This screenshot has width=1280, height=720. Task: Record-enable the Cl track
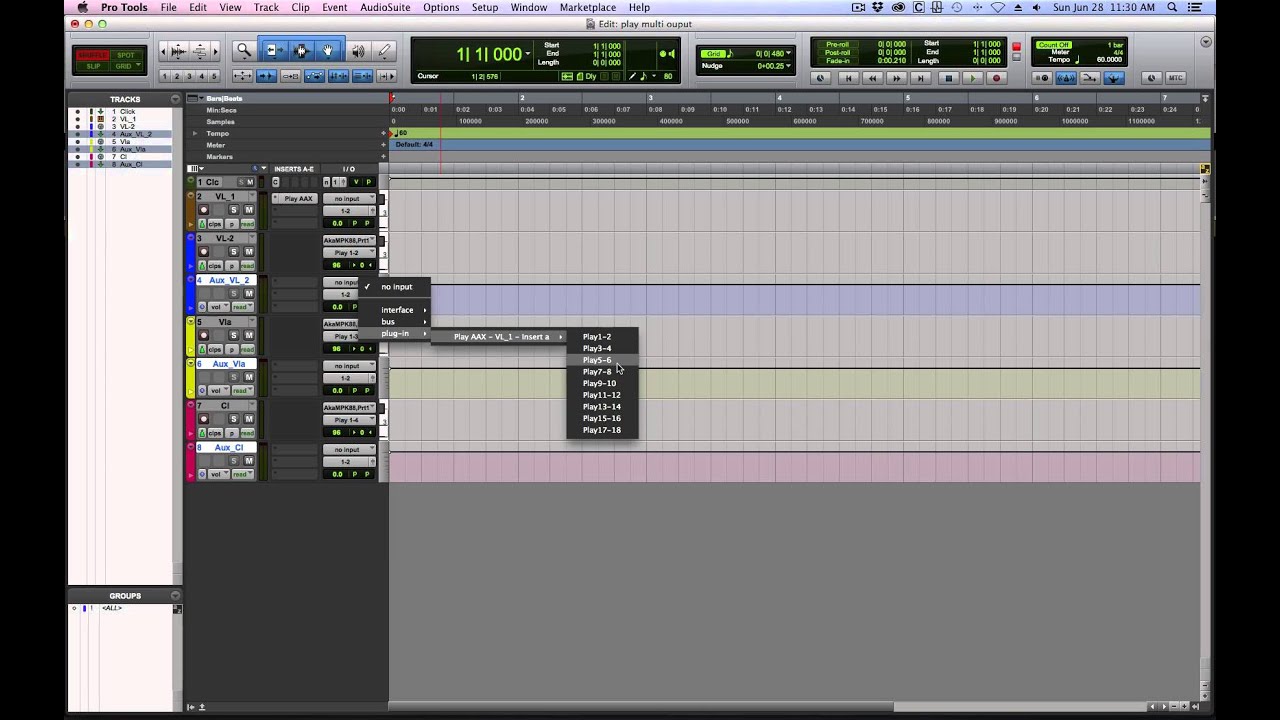click(x=204, y=420)
